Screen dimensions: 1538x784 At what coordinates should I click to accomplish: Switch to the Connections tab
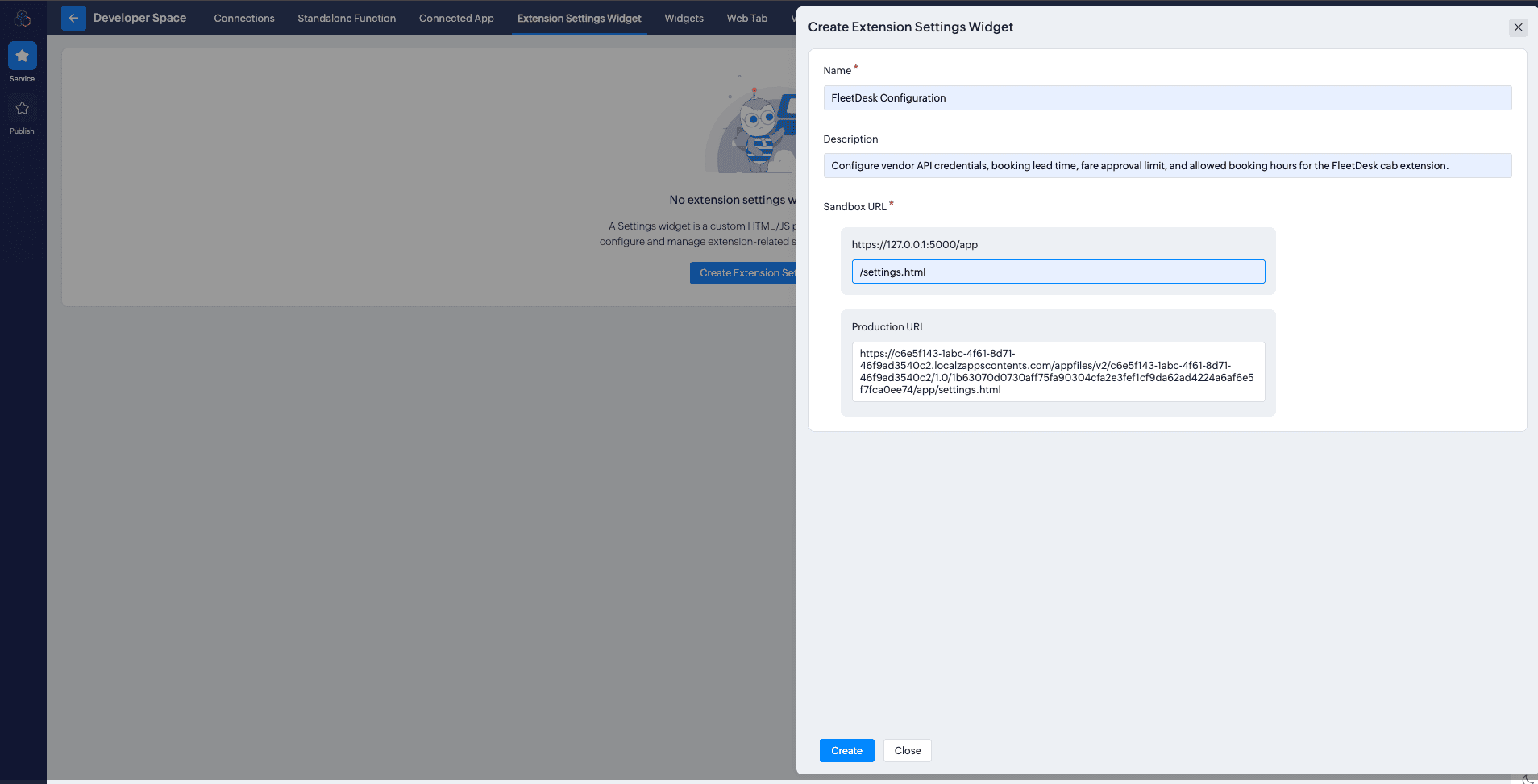coord(244,18)
